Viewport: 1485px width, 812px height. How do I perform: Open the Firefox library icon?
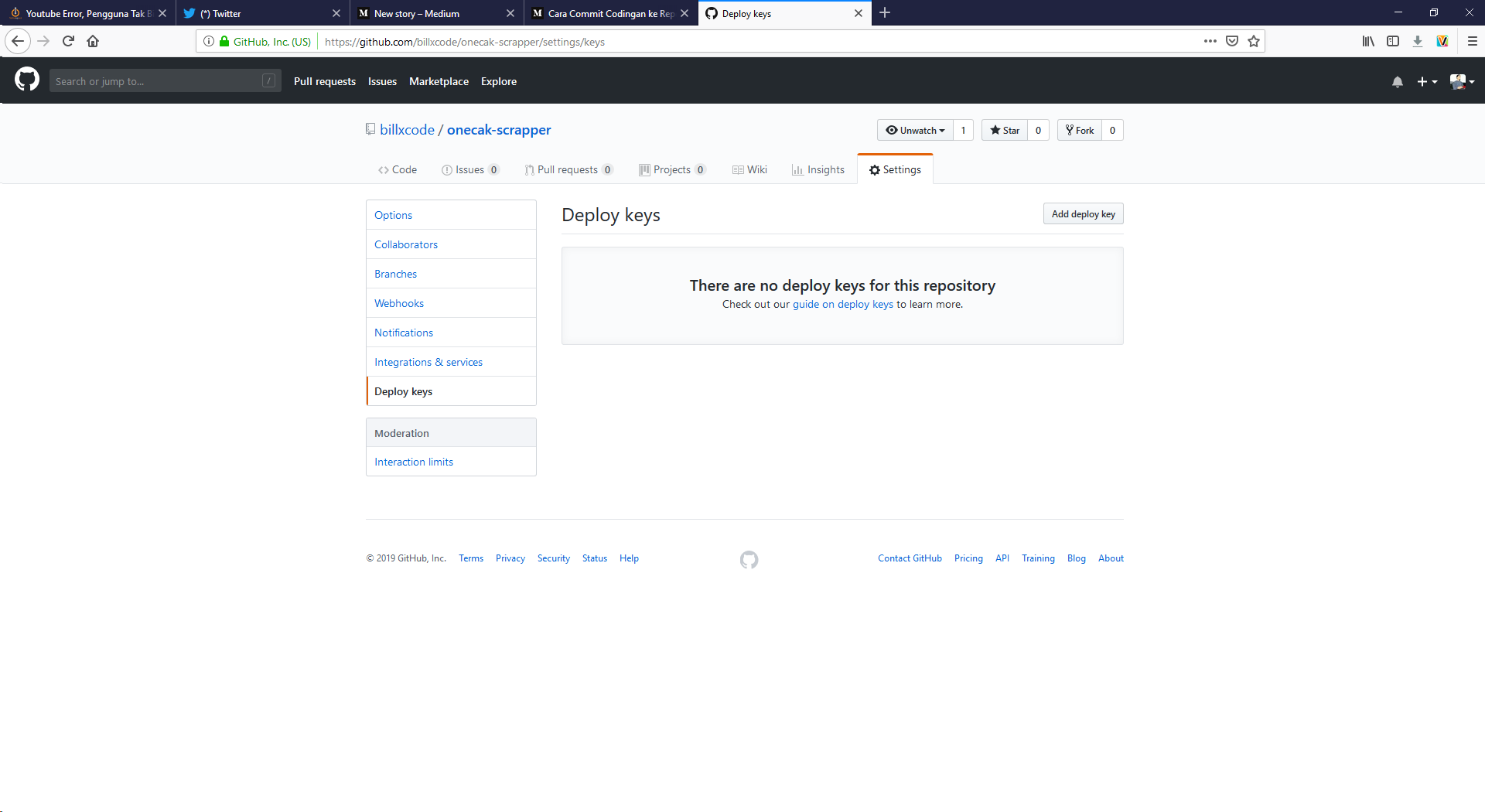(x=1368, y=41)
